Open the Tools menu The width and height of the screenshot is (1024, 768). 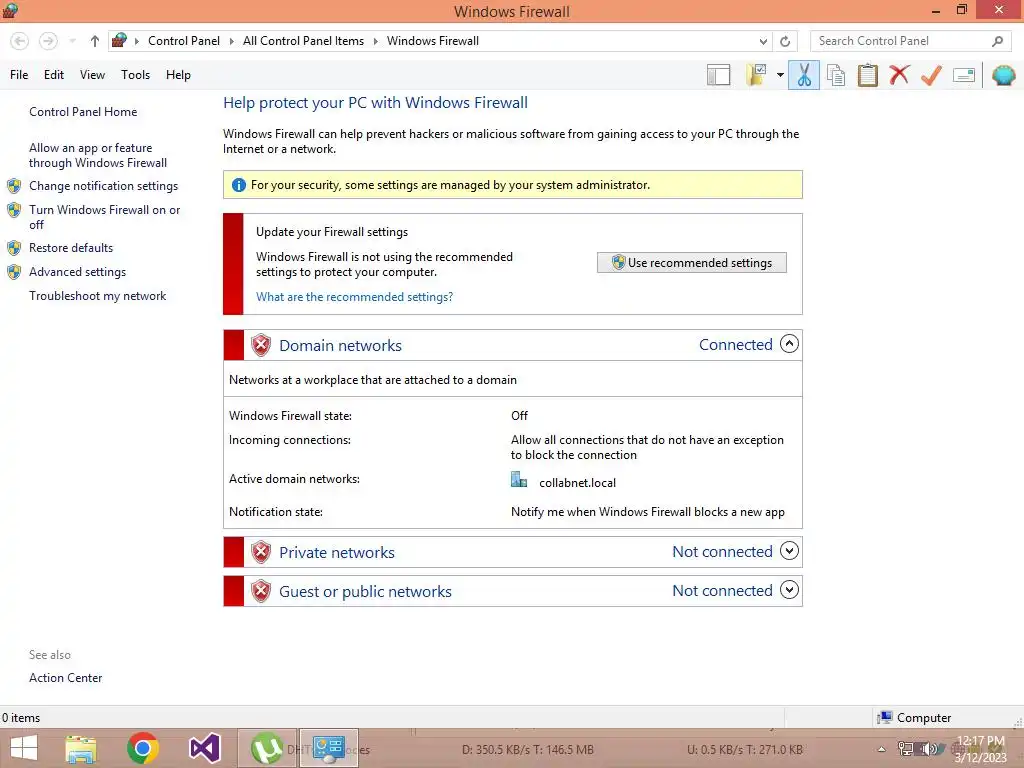[135, 75]
